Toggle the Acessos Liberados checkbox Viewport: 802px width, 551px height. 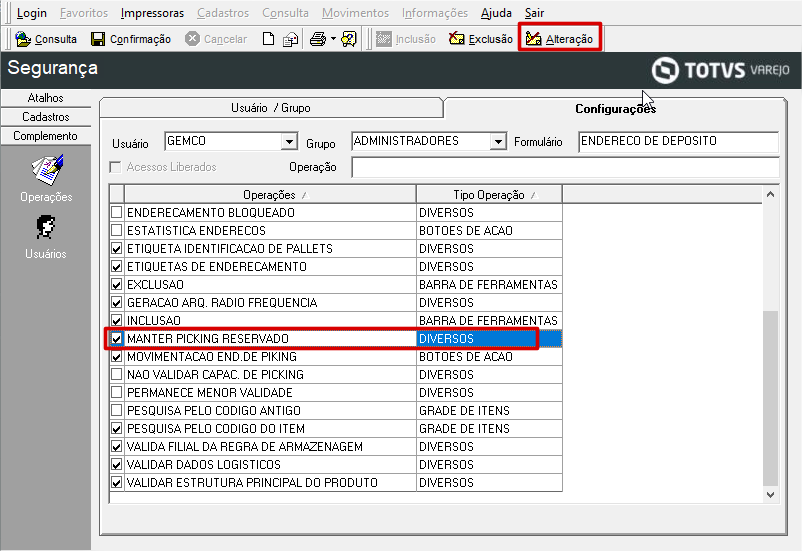tap(116, 167)
